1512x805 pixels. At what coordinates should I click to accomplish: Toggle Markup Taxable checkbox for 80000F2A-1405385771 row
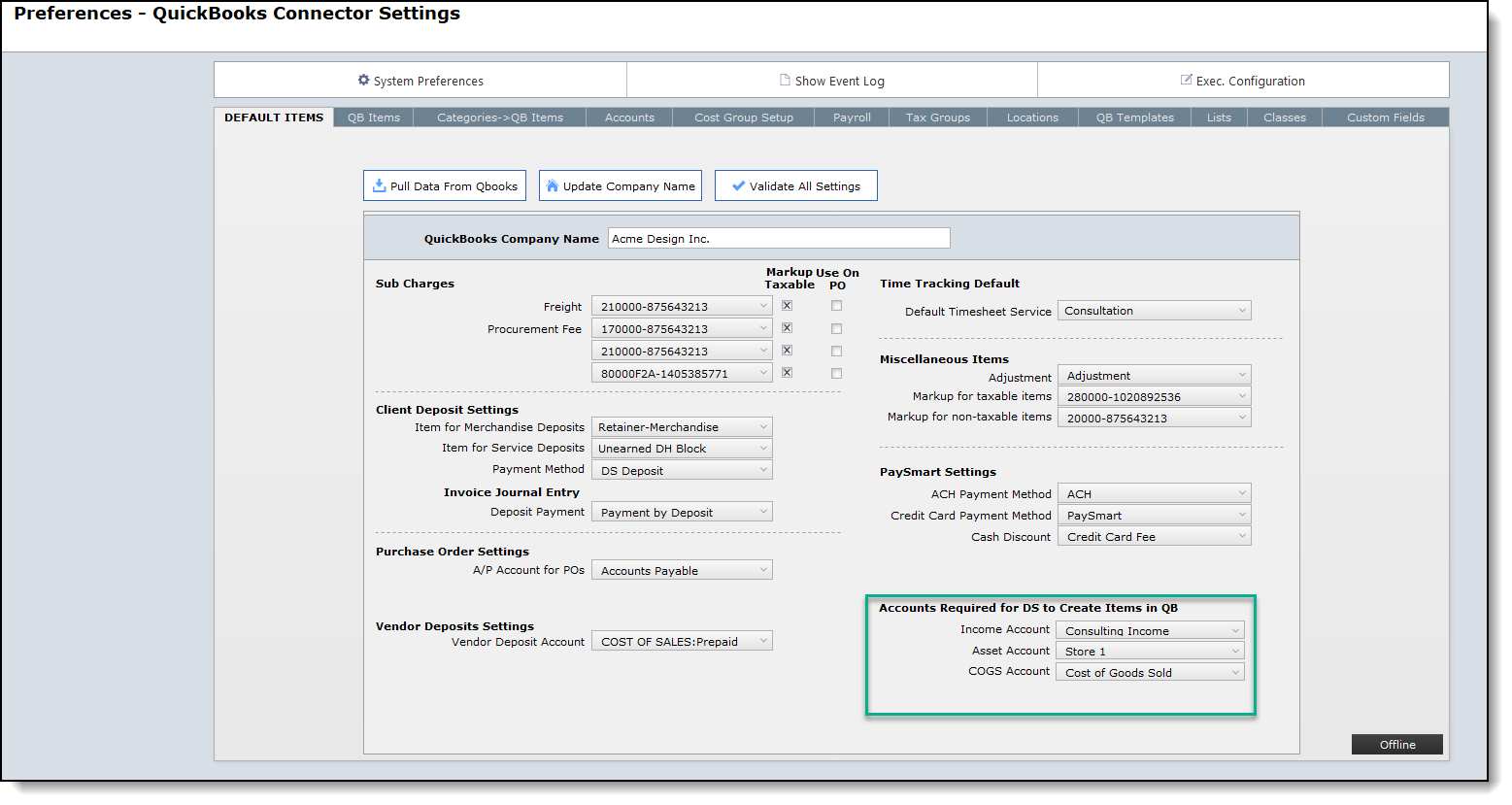coord(788,373)
